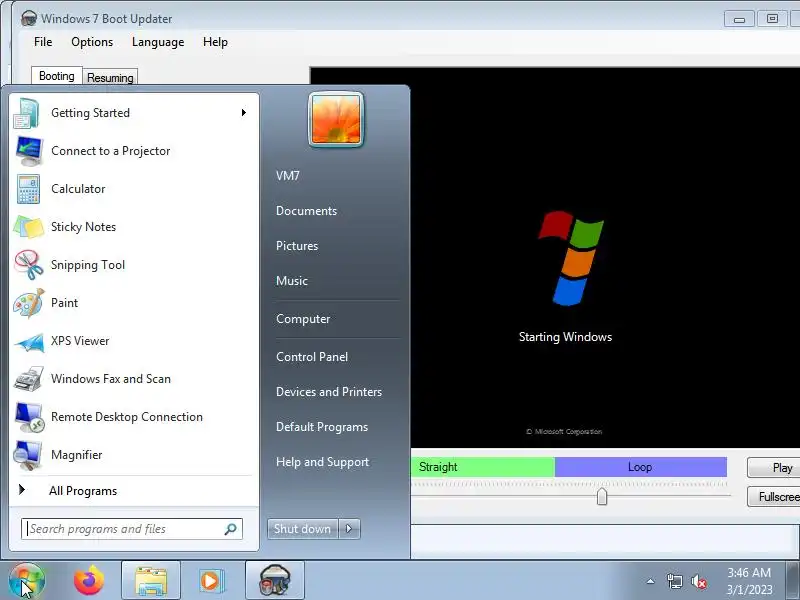The image size is (800, 600).
Task: Switch to the Booting tab
Action: pos(57,76)
